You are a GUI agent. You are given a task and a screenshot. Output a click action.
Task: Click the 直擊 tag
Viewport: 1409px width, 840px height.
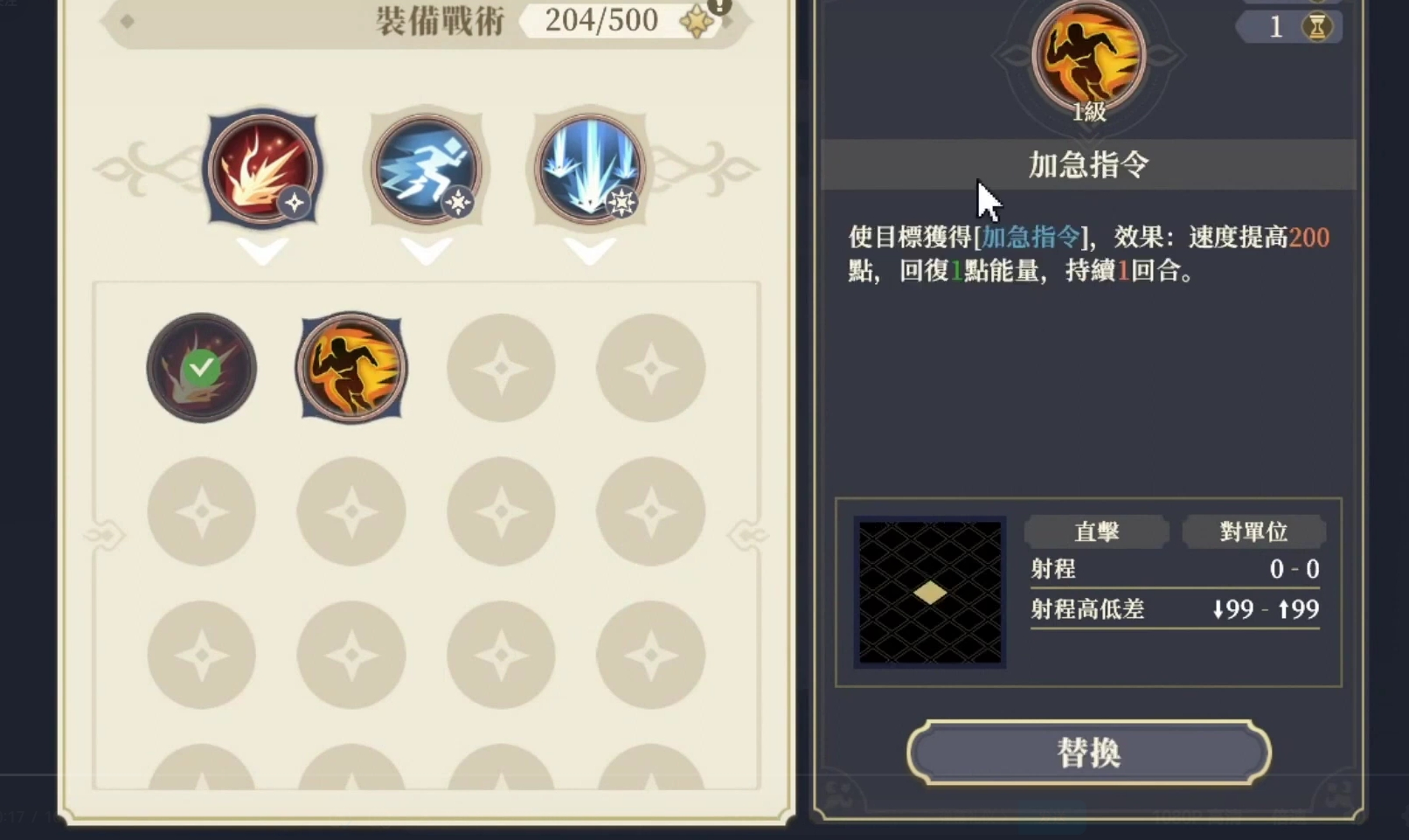click(x=1096, y=531)
